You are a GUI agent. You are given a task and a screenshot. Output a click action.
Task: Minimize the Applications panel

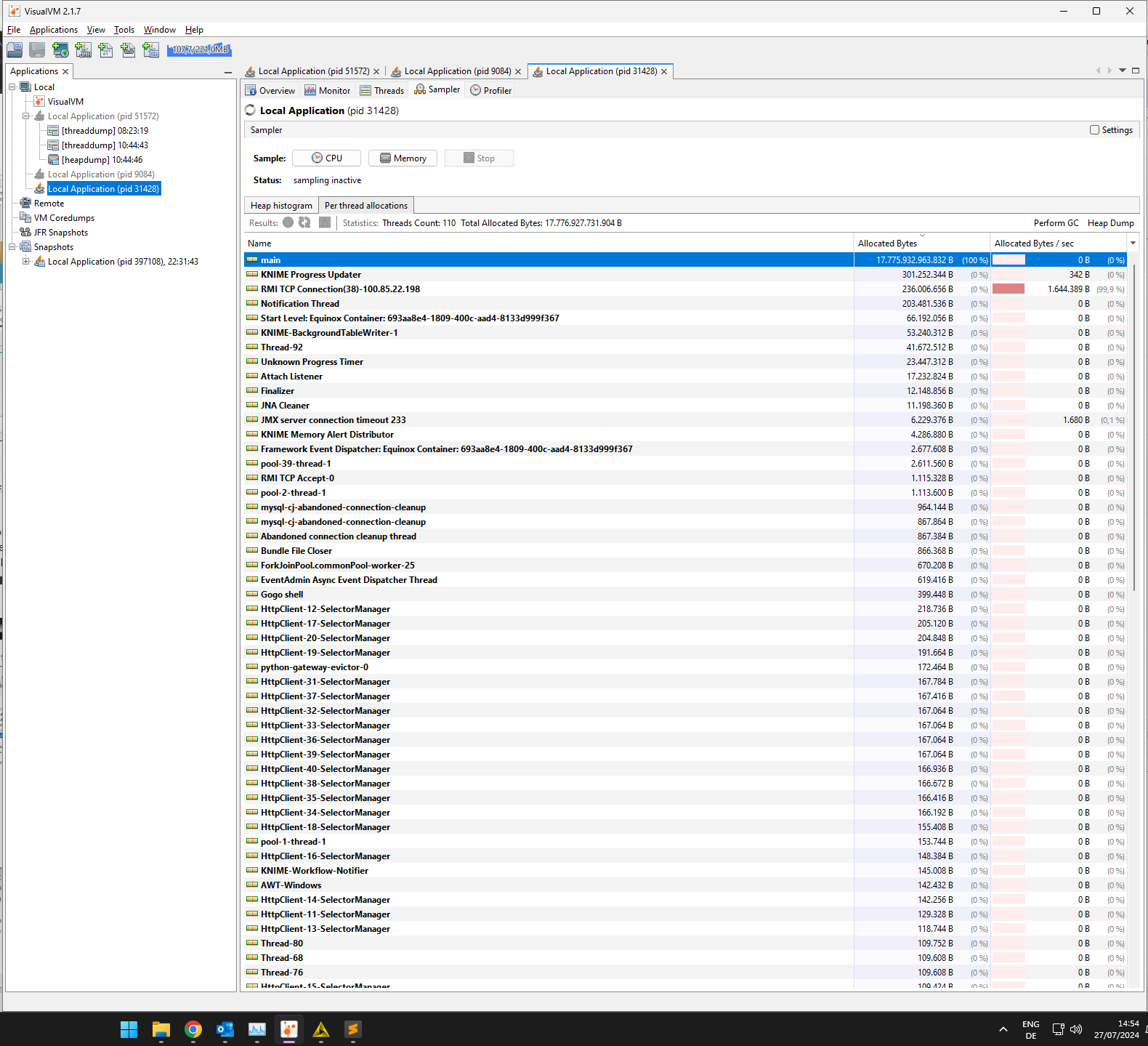tap(228, 72)
